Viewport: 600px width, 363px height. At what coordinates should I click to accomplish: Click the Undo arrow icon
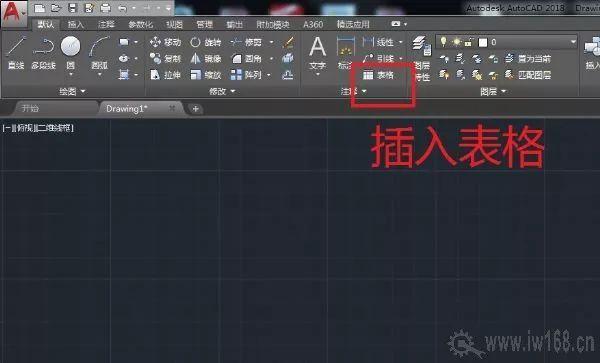pyautogui.click(x=122, y=8)
